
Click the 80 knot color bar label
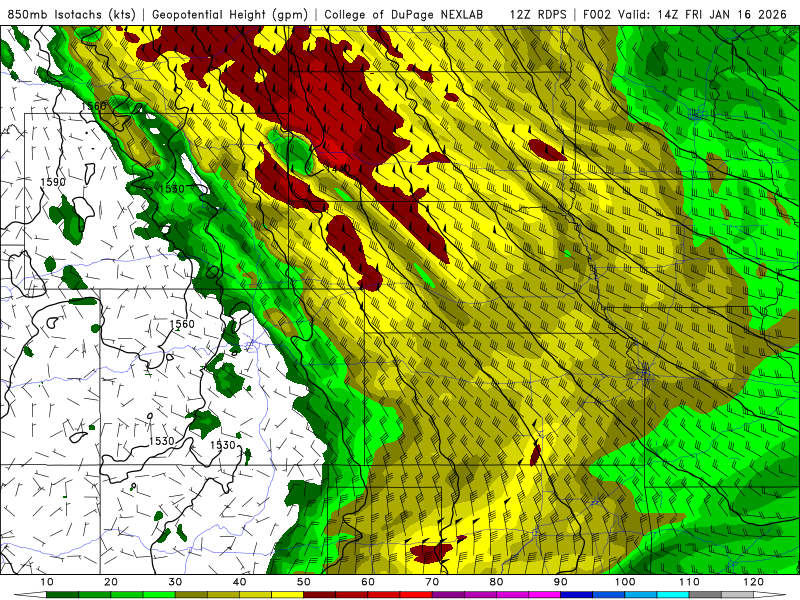click(x=496, y=582)
